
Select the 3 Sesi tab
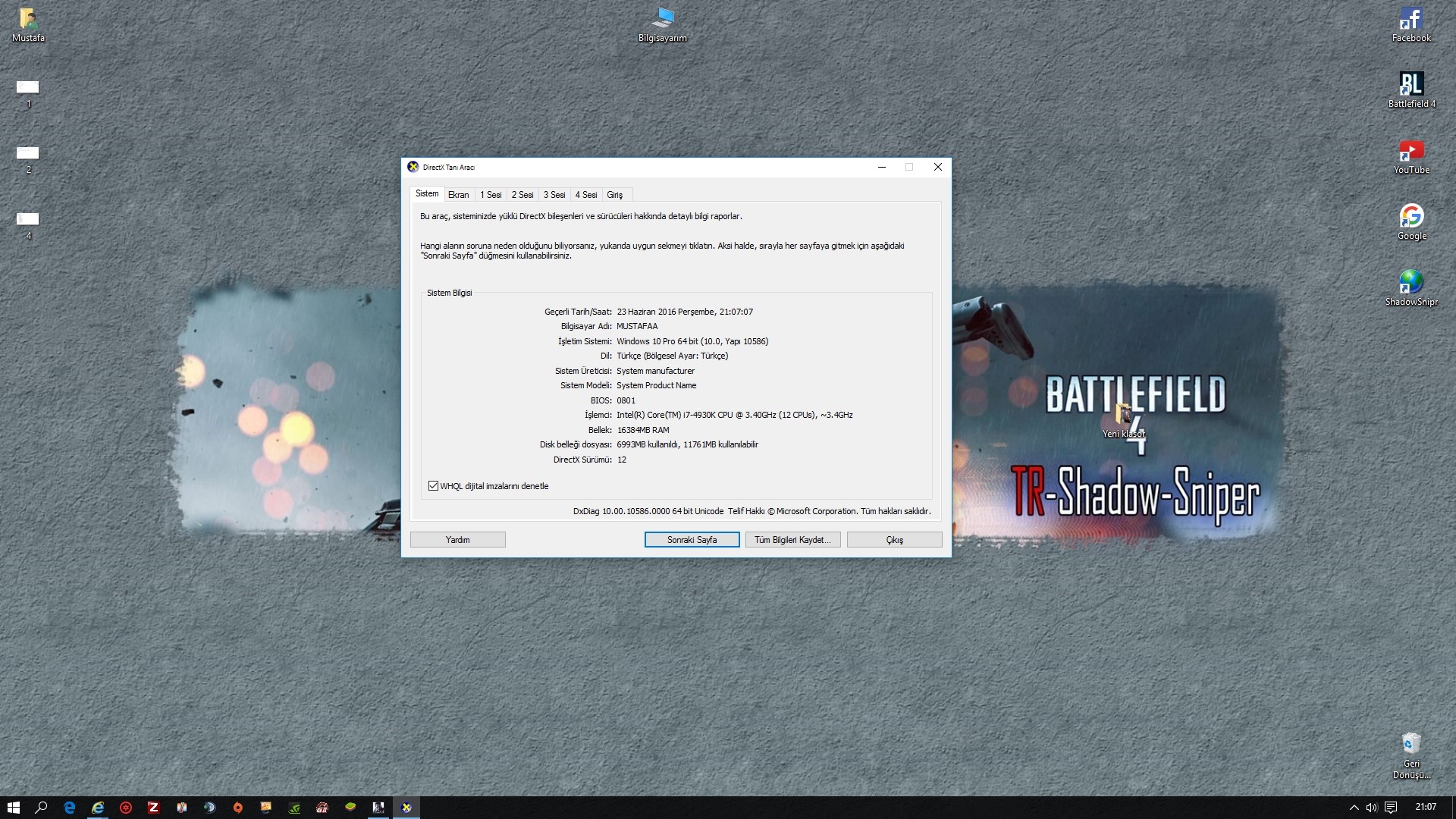coord(554,195)
